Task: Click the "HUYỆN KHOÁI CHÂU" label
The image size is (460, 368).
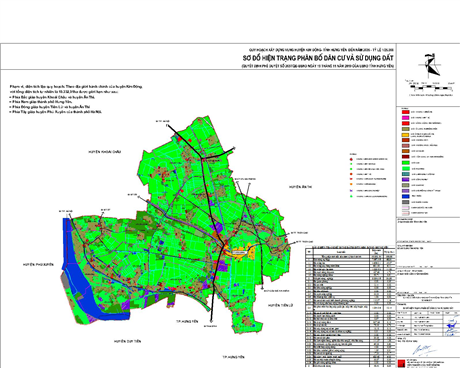Action: [x=105, y=152]
